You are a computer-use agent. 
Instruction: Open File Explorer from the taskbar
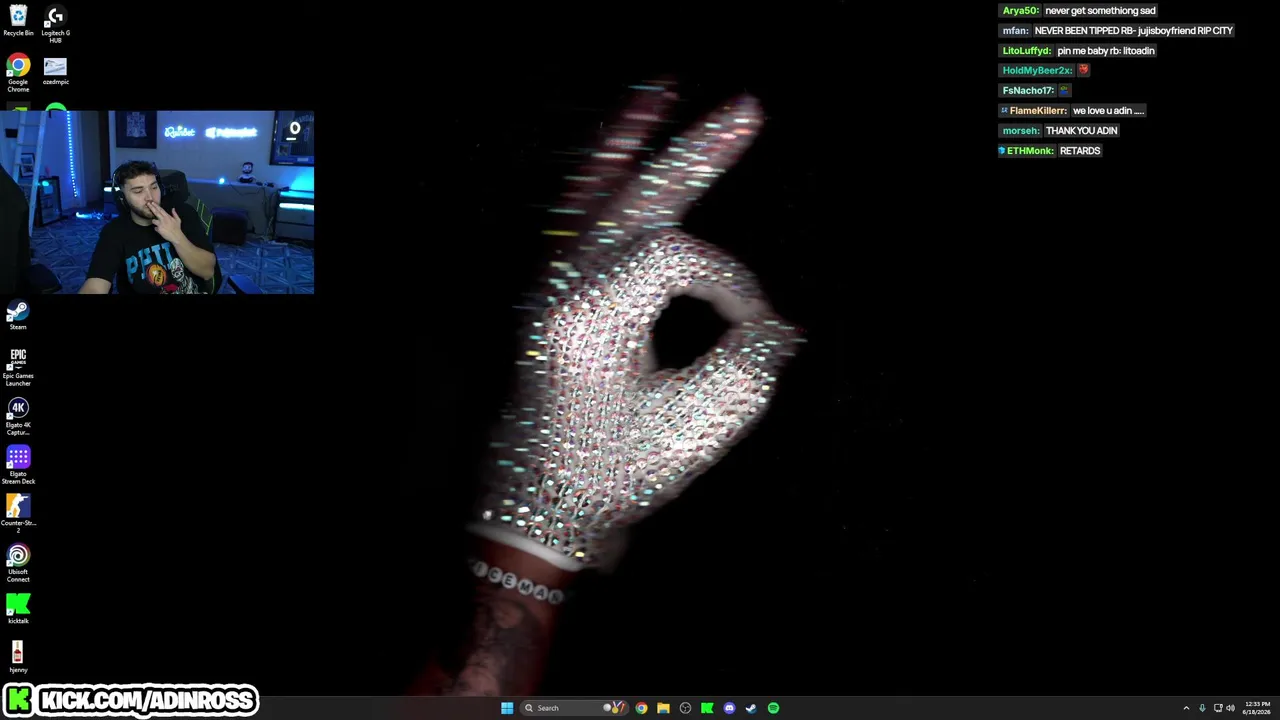tap(663, 708)
